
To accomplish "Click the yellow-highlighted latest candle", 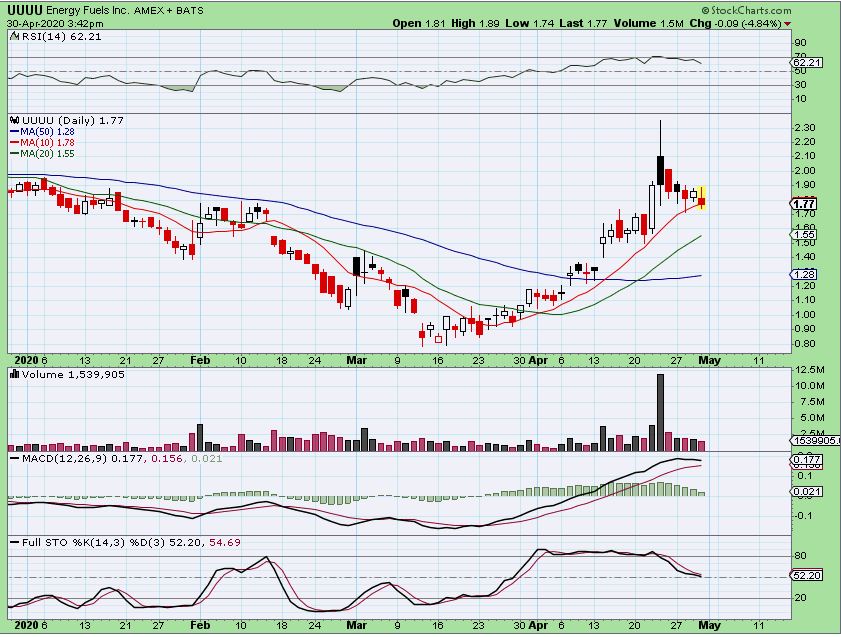I will (702, 198).
